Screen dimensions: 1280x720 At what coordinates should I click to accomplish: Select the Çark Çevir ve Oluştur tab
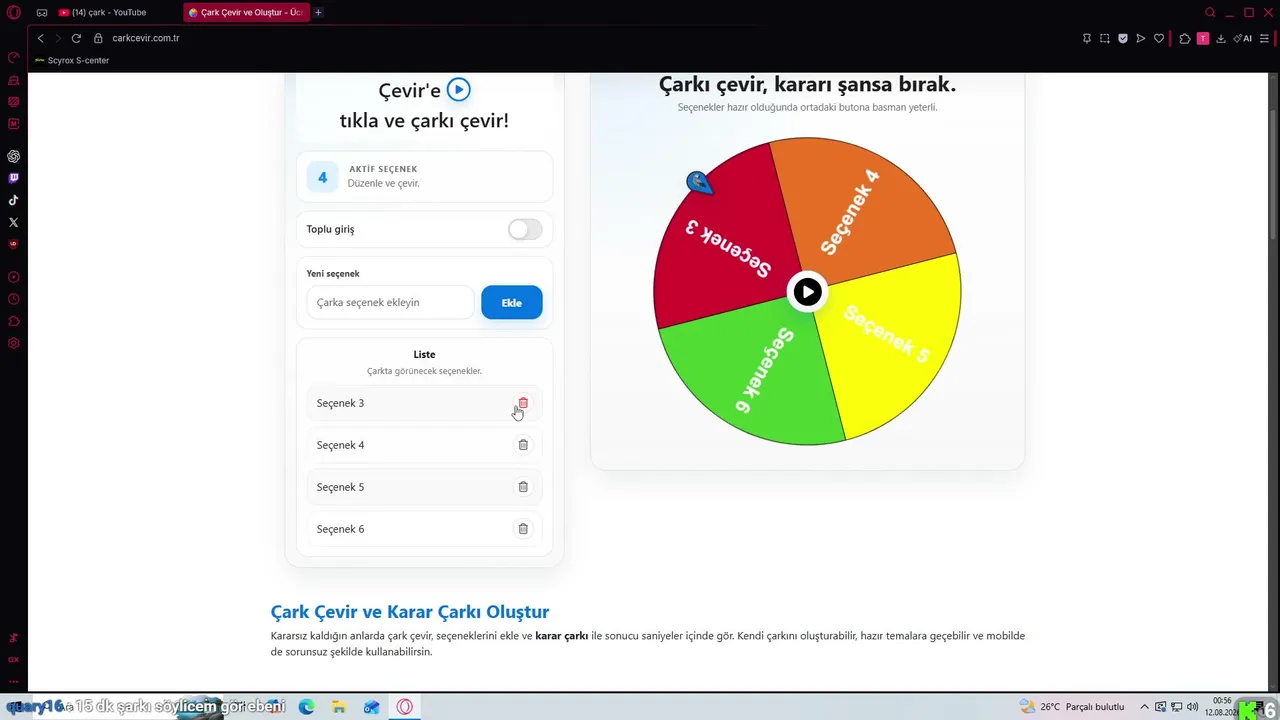[x=246, y=12]
